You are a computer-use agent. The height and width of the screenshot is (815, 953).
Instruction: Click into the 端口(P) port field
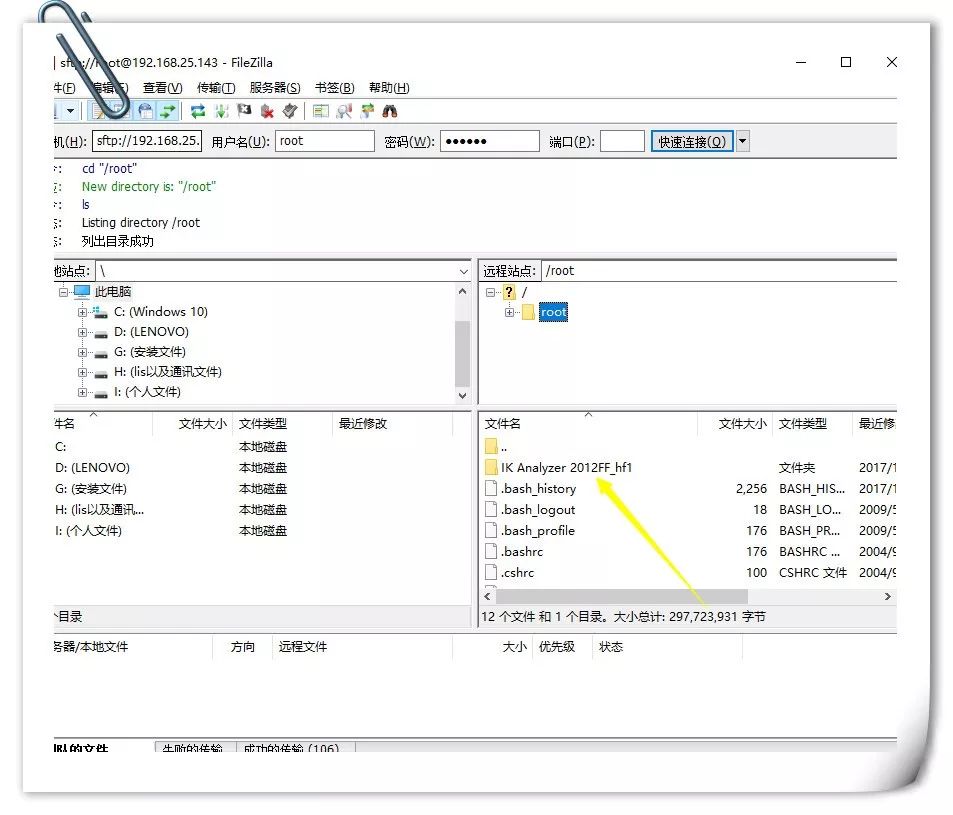(x=621, y=141)
